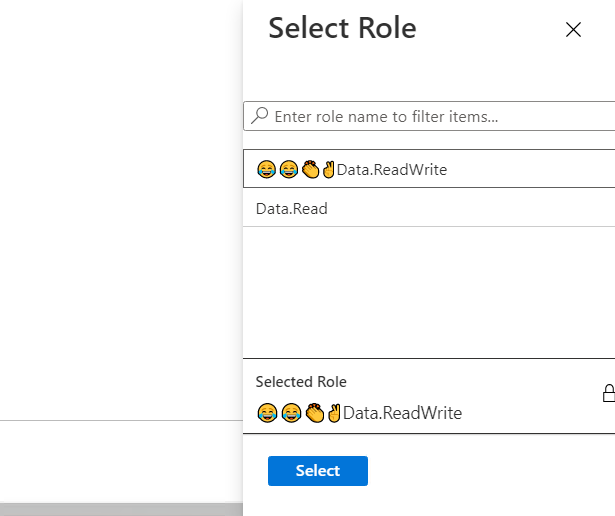
Task: Click the Selected Role label
Action: pos(301,382)
